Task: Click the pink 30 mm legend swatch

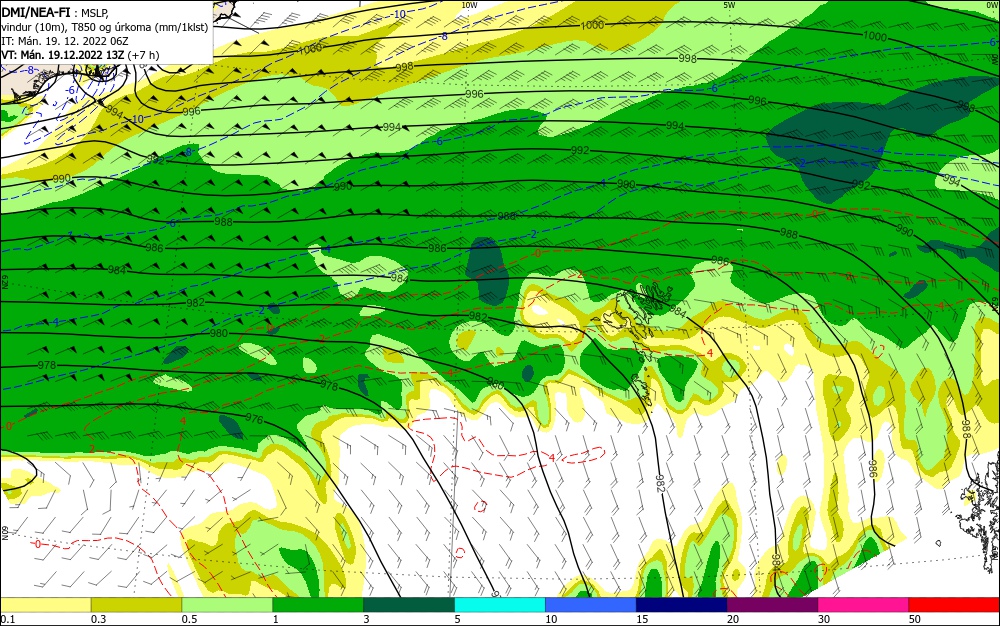Action: pyautogui.click(x=864, y=605)
